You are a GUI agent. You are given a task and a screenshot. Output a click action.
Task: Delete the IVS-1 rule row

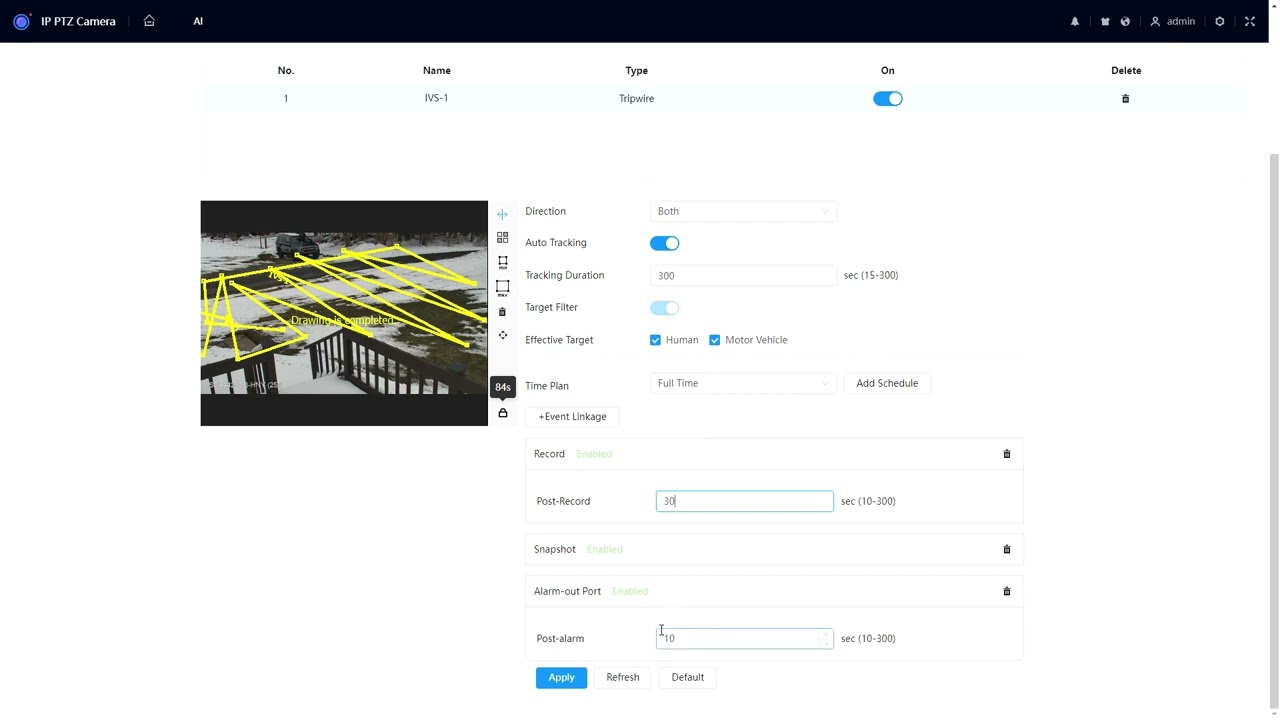pos(1125,99)
